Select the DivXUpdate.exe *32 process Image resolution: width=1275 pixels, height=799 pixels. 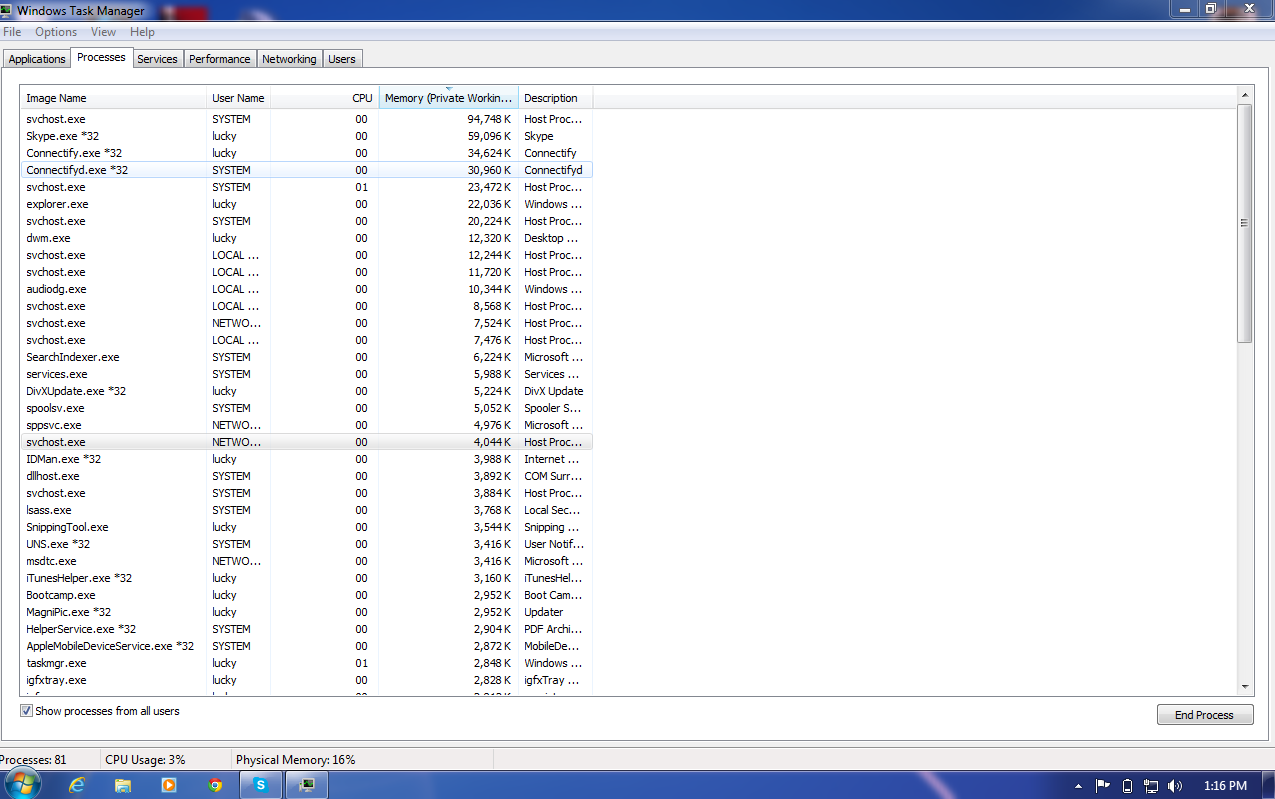[306, 391]
